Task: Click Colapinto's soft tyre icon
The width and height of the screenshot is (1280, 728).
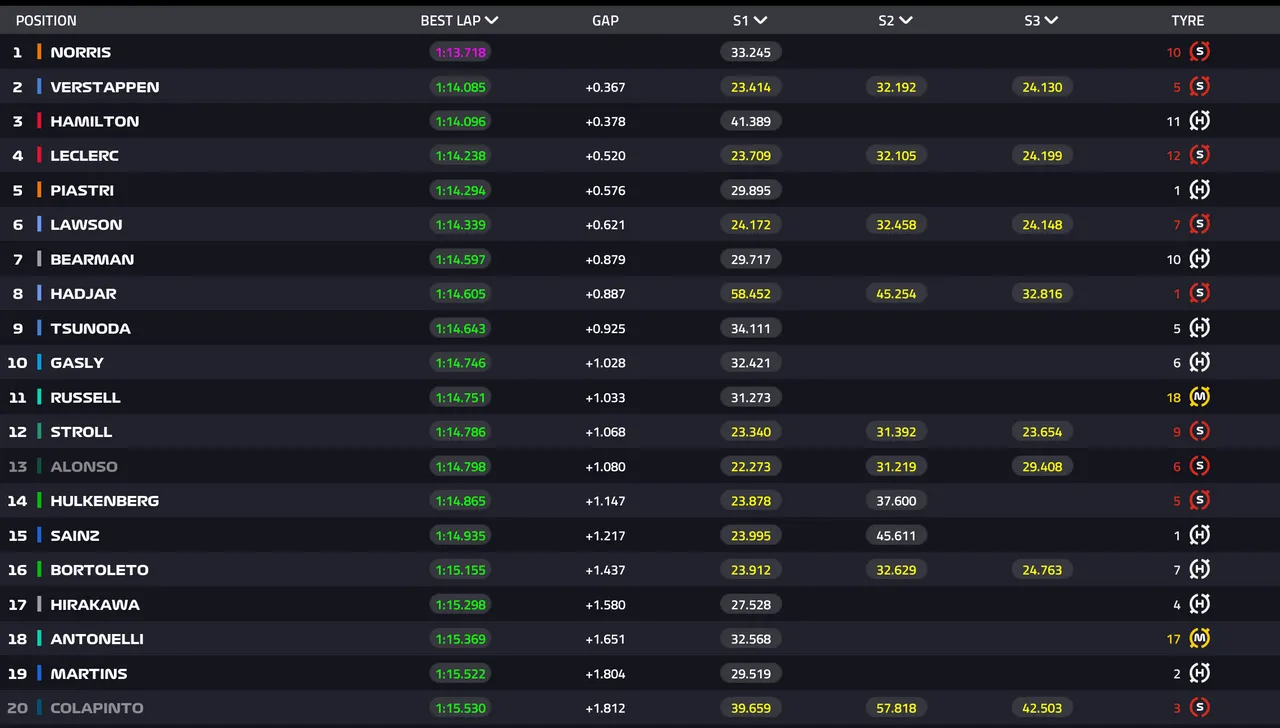Action: (1199, 707)
